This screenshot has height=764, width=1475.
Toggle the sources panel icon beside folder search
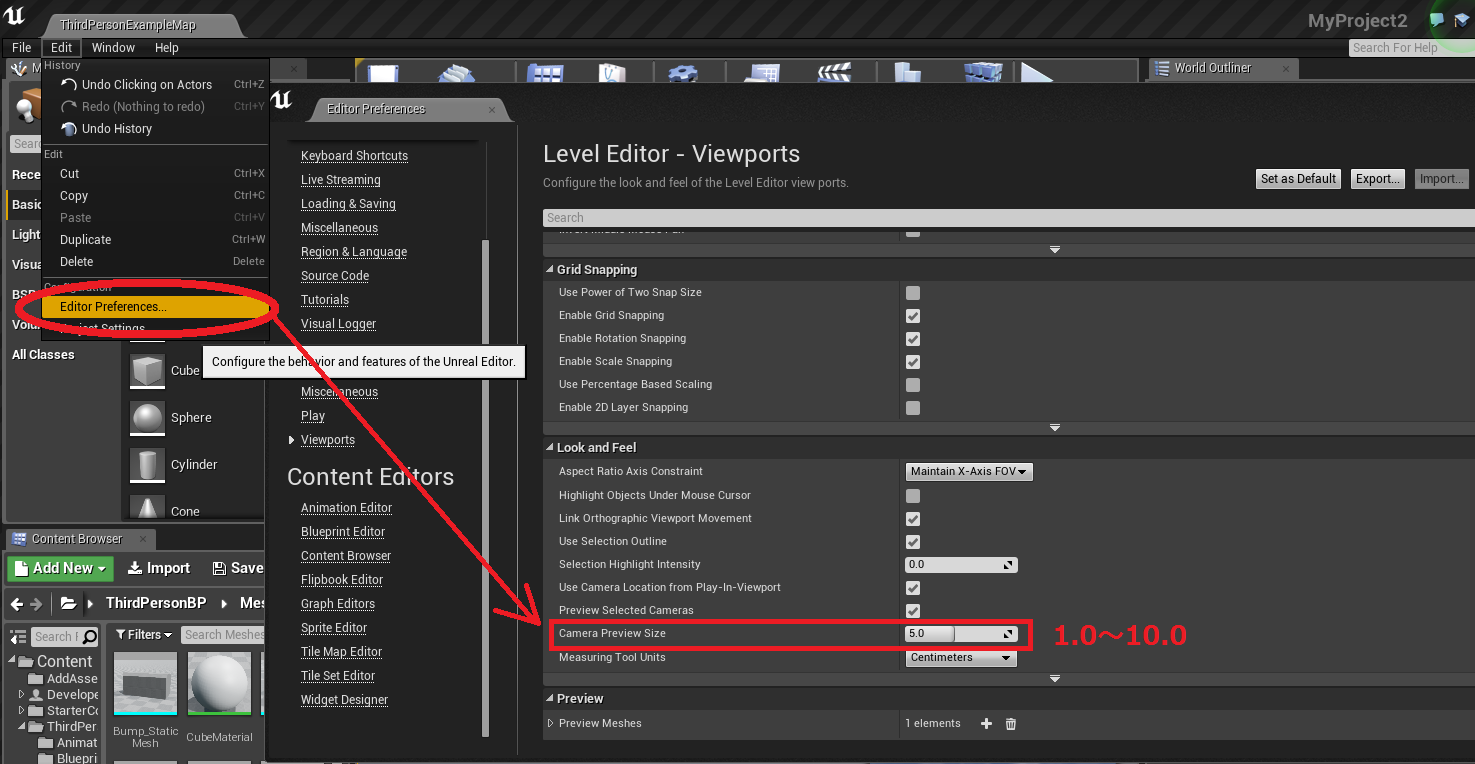click(16, 637)
